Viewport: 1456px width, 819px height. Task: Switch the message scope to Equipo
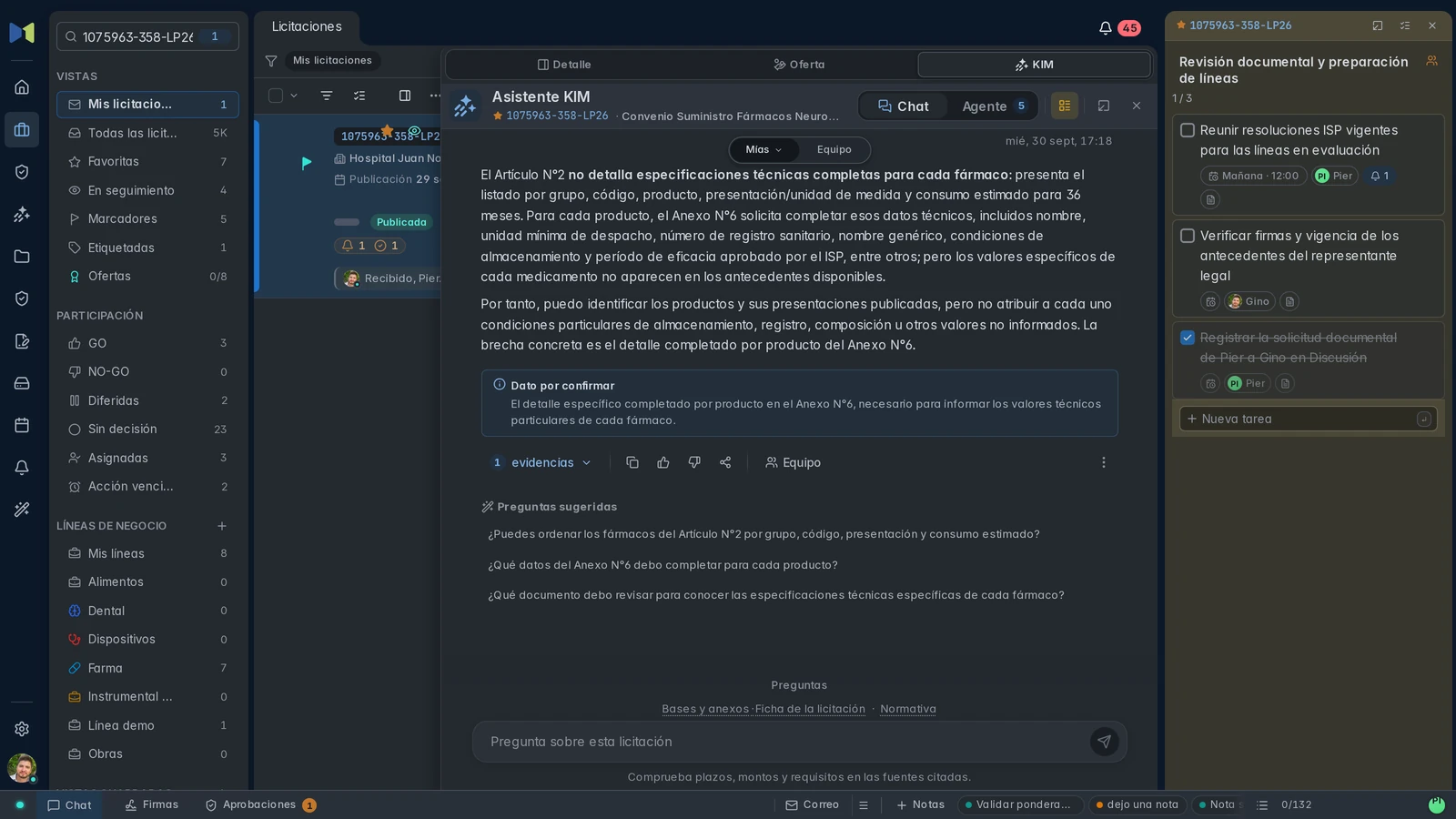(x=834, y=149)
